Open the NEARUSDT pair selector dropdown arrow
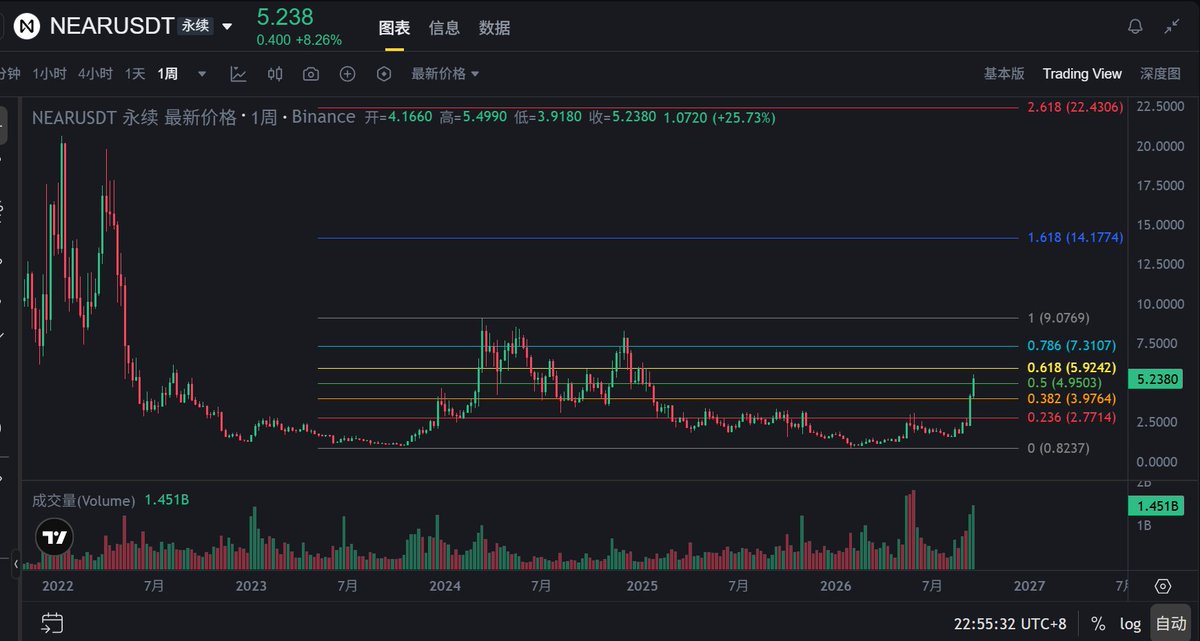This screenshot has width=1200, height=641. 227,26
